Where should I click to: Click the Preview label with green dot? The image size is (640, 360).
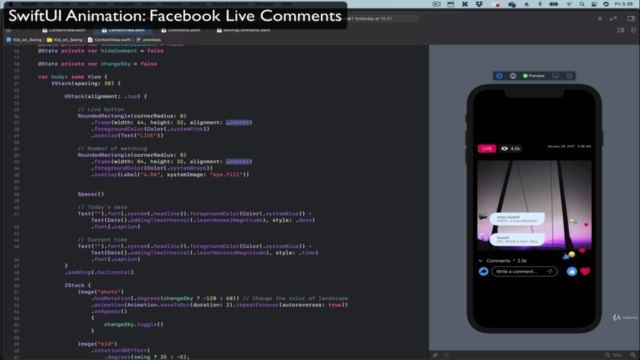point(534,76)
